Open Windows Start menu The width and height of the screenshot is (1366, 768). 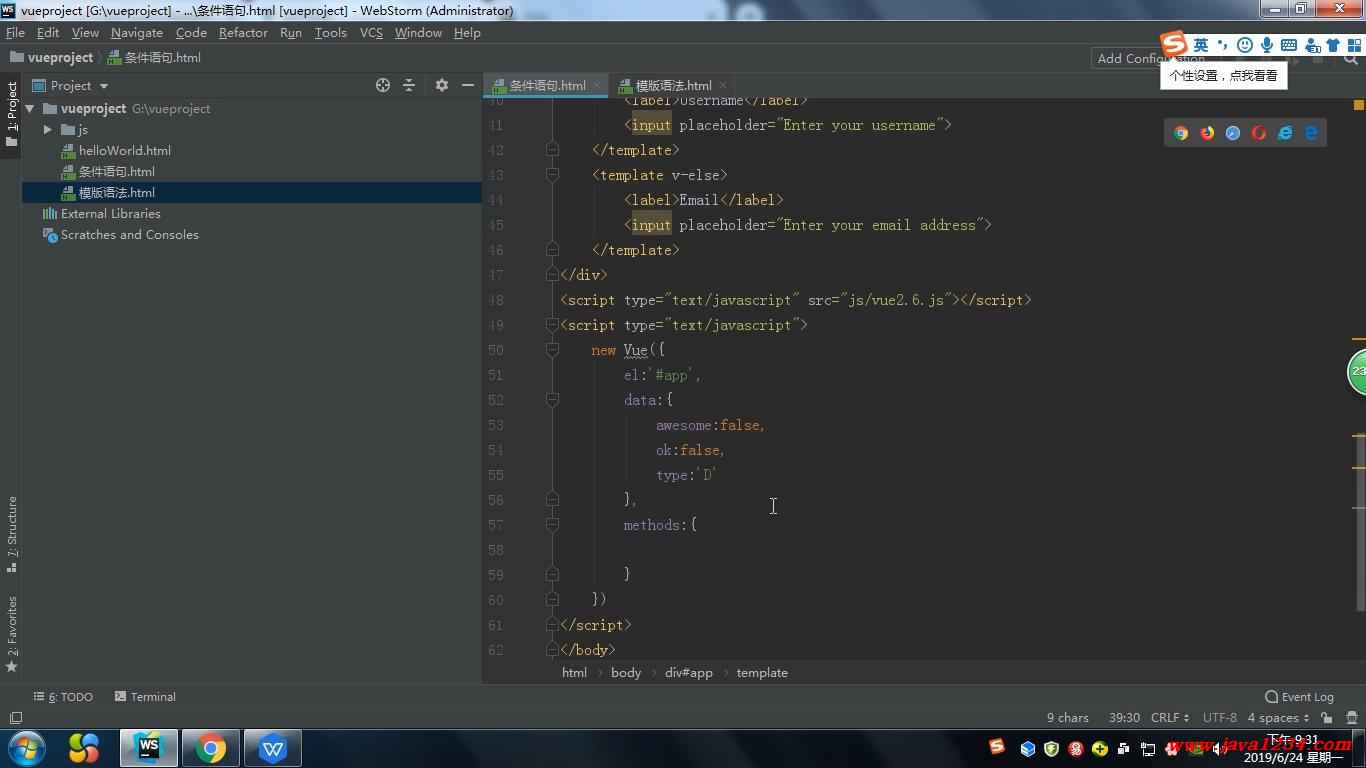[x=27, y=748]
